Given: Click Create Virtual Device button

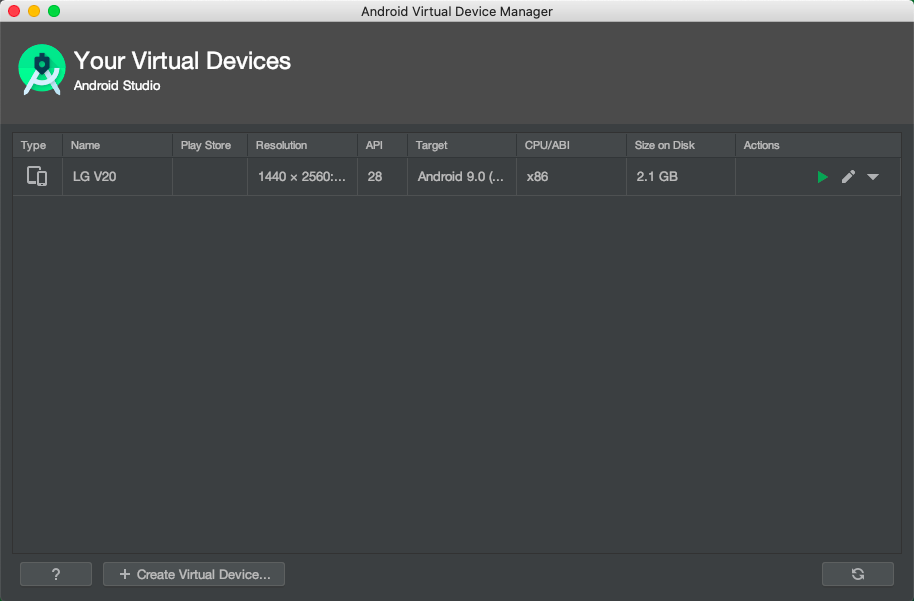Looking at the screenshot, I should tap(194, 574).
